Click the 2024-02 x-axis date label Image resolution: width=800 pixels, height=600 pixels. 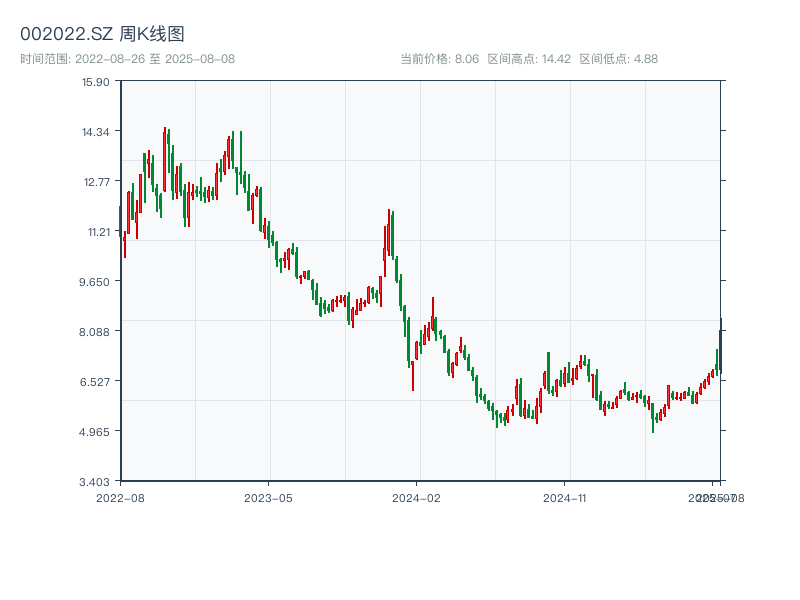(x=417, y=497)
